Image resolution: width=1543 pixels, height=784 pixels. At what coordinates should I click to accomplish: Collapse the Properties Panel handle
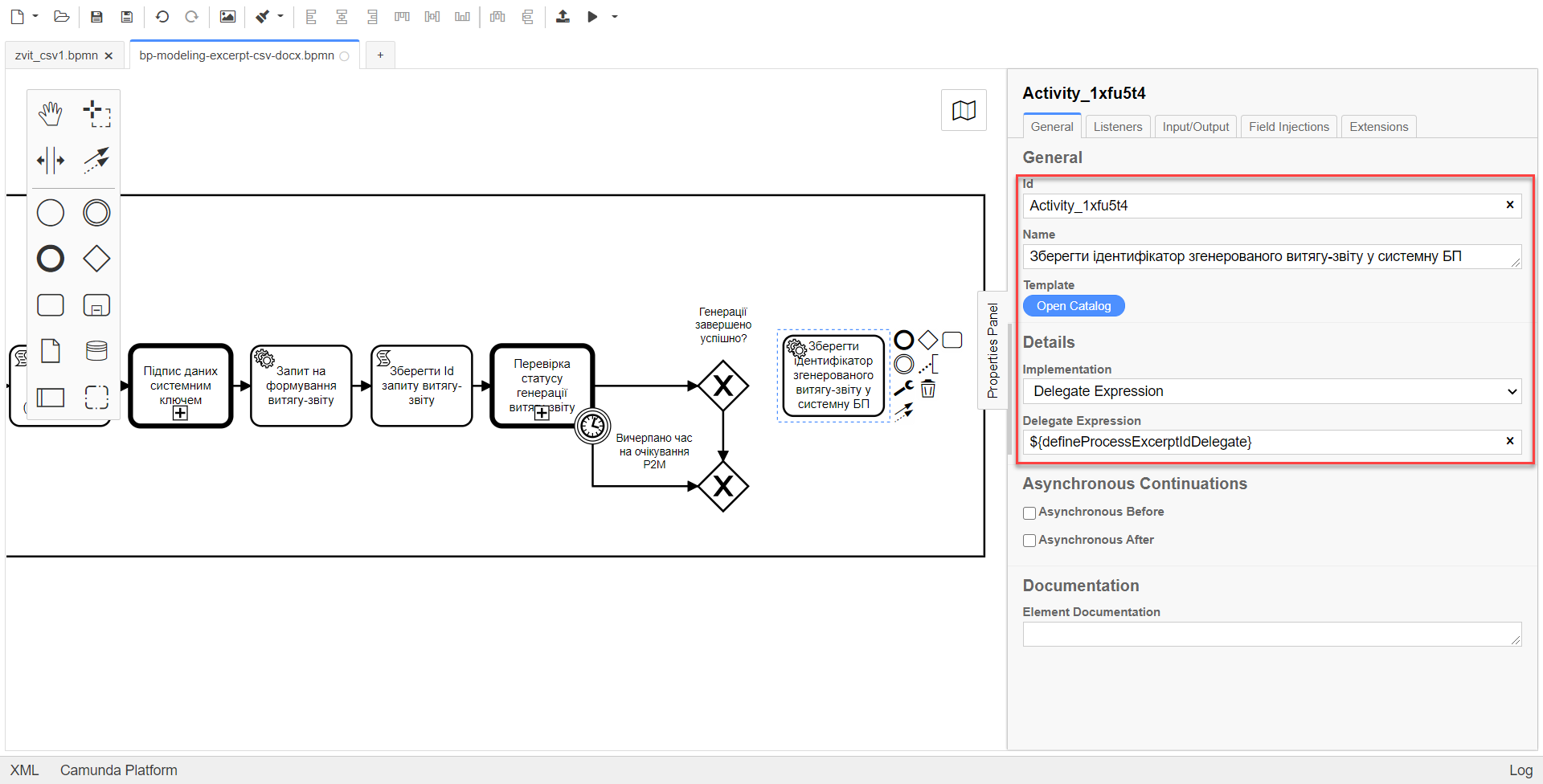tap(993, 350)
